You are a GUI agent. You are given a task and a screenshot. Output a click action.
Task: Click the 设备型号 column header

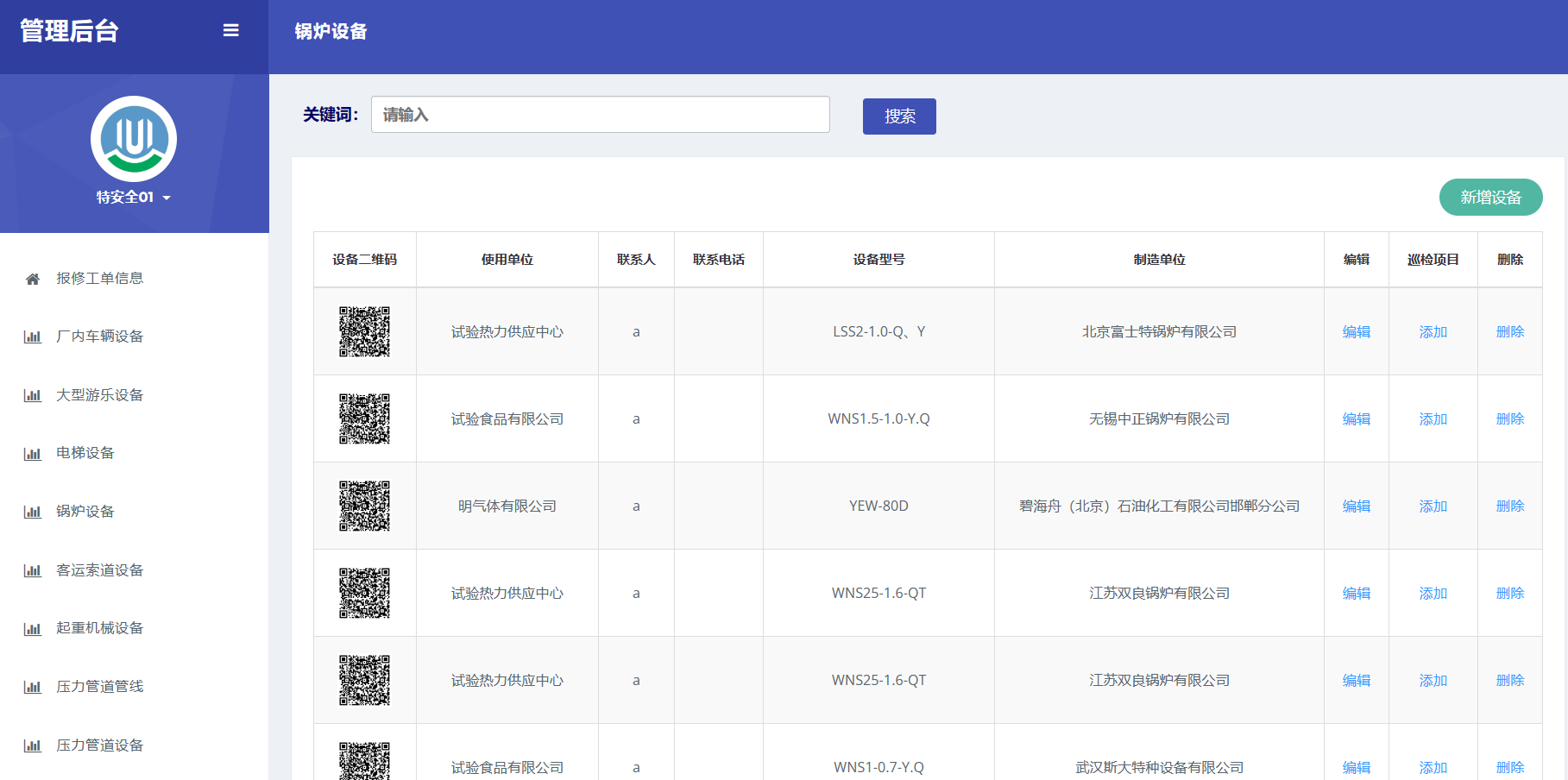878,259
